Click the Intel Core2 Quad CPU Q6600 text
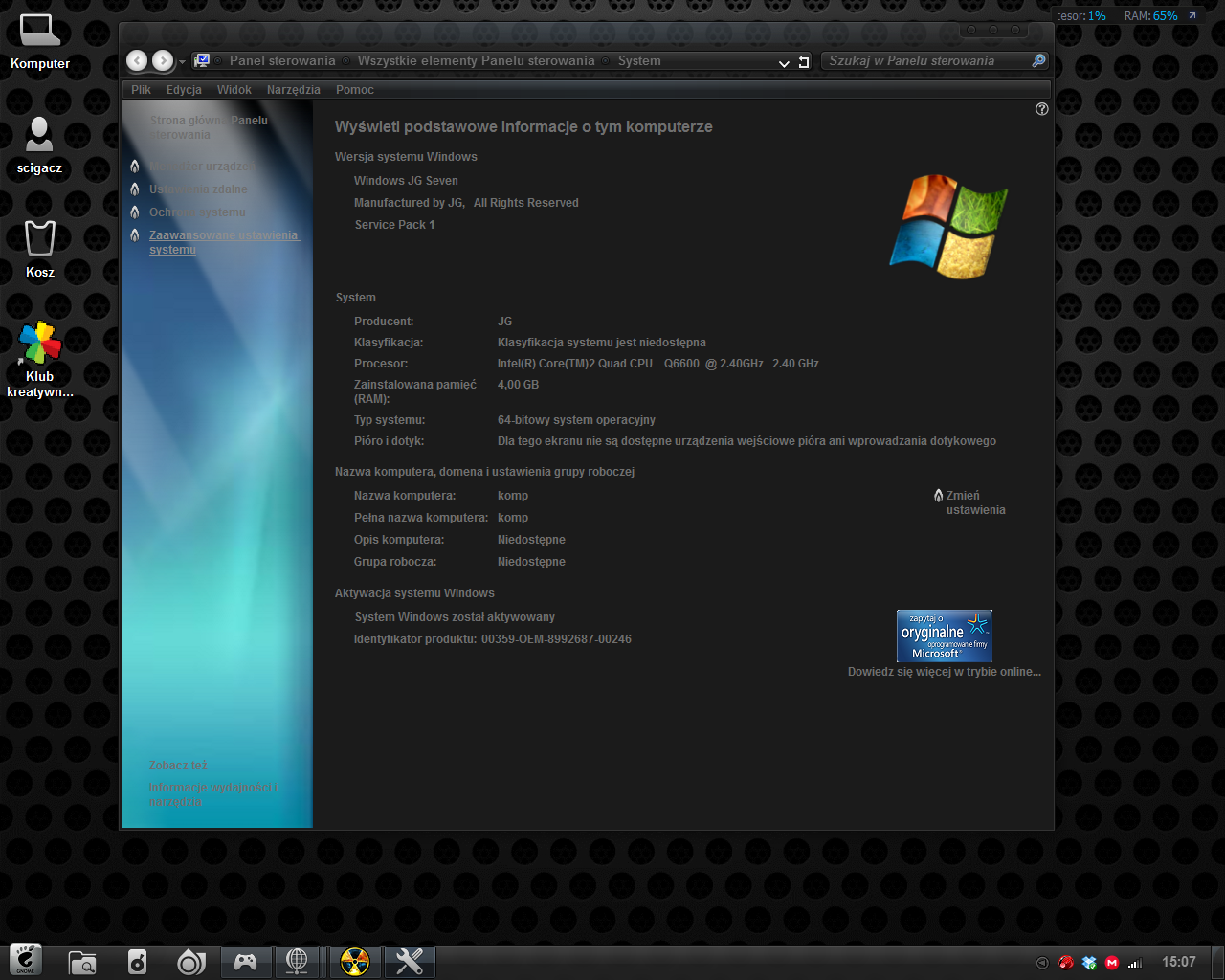This screenshot has width=1225, height=980. pyautogui.click(x=657, y=364)
